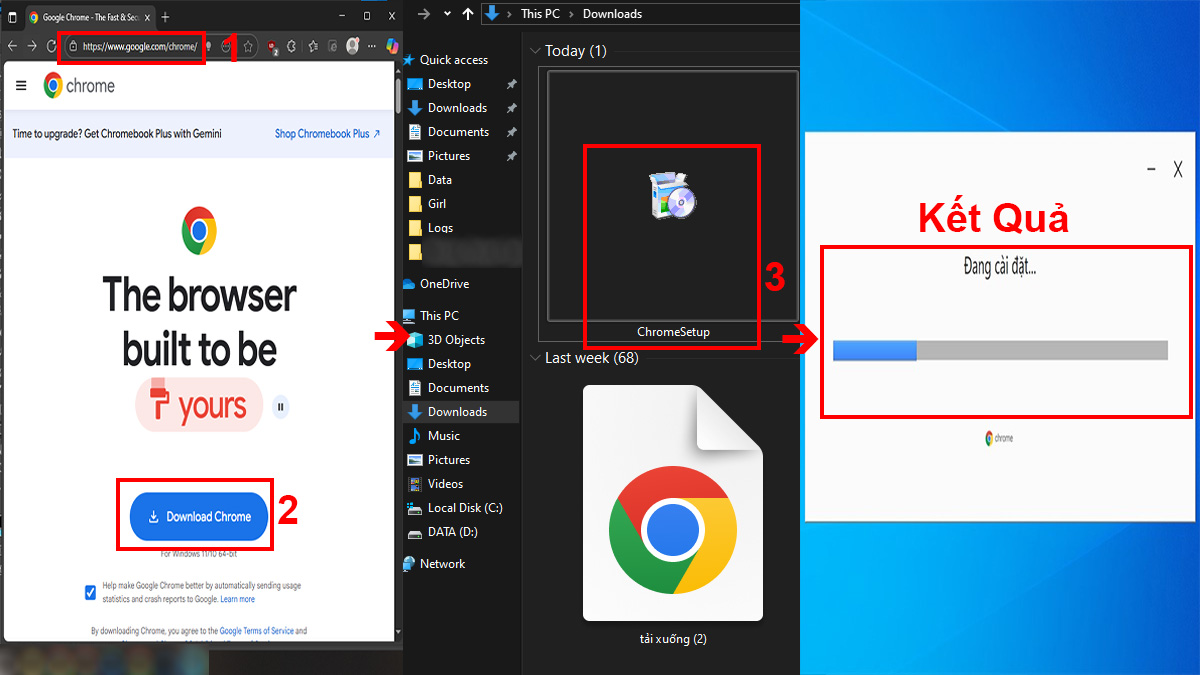Viewport: 1200px width, 675px height.
Task: Click the chrome logo in installer
Action: pos(999,438)
